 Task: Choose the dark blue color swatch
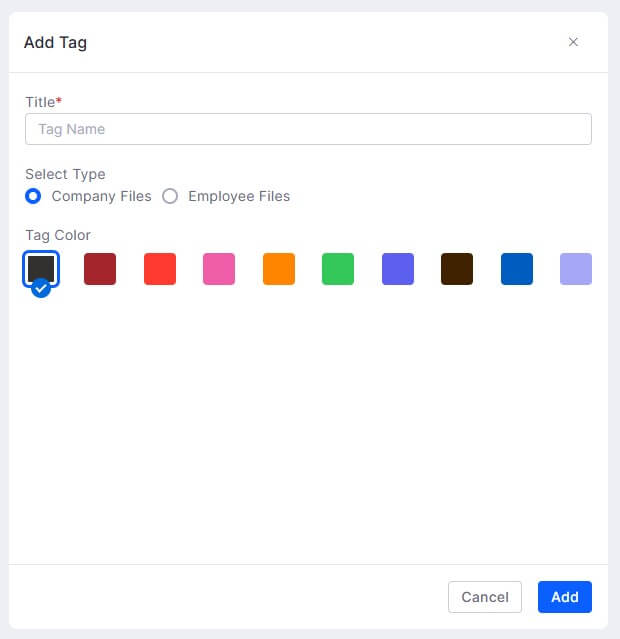pos(517,269)
